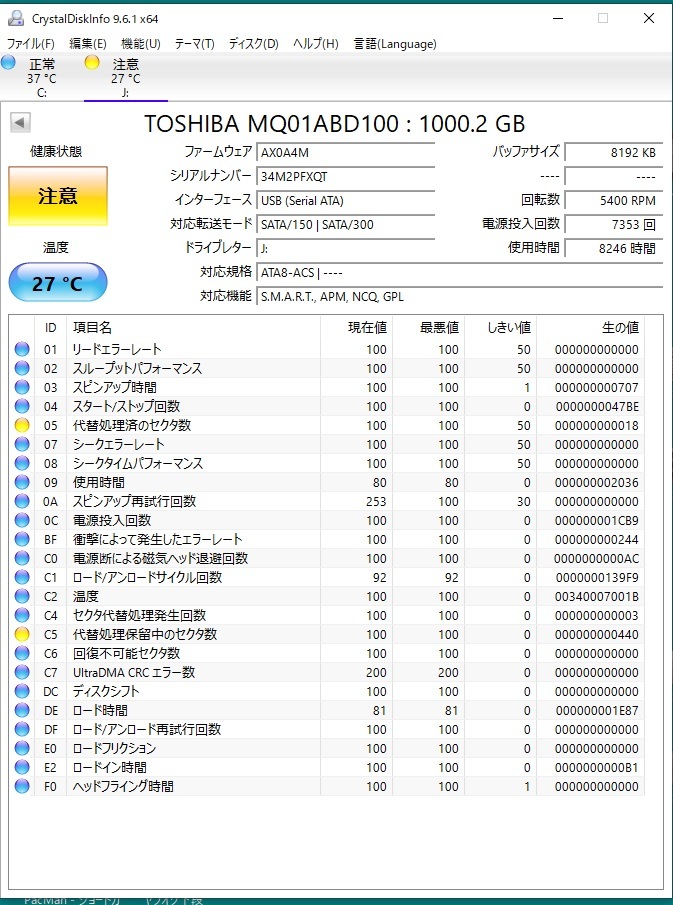Go to the previous disk with the arrow
The width and height of the screenshot is (673, 905).
click(x=20, y=122)
